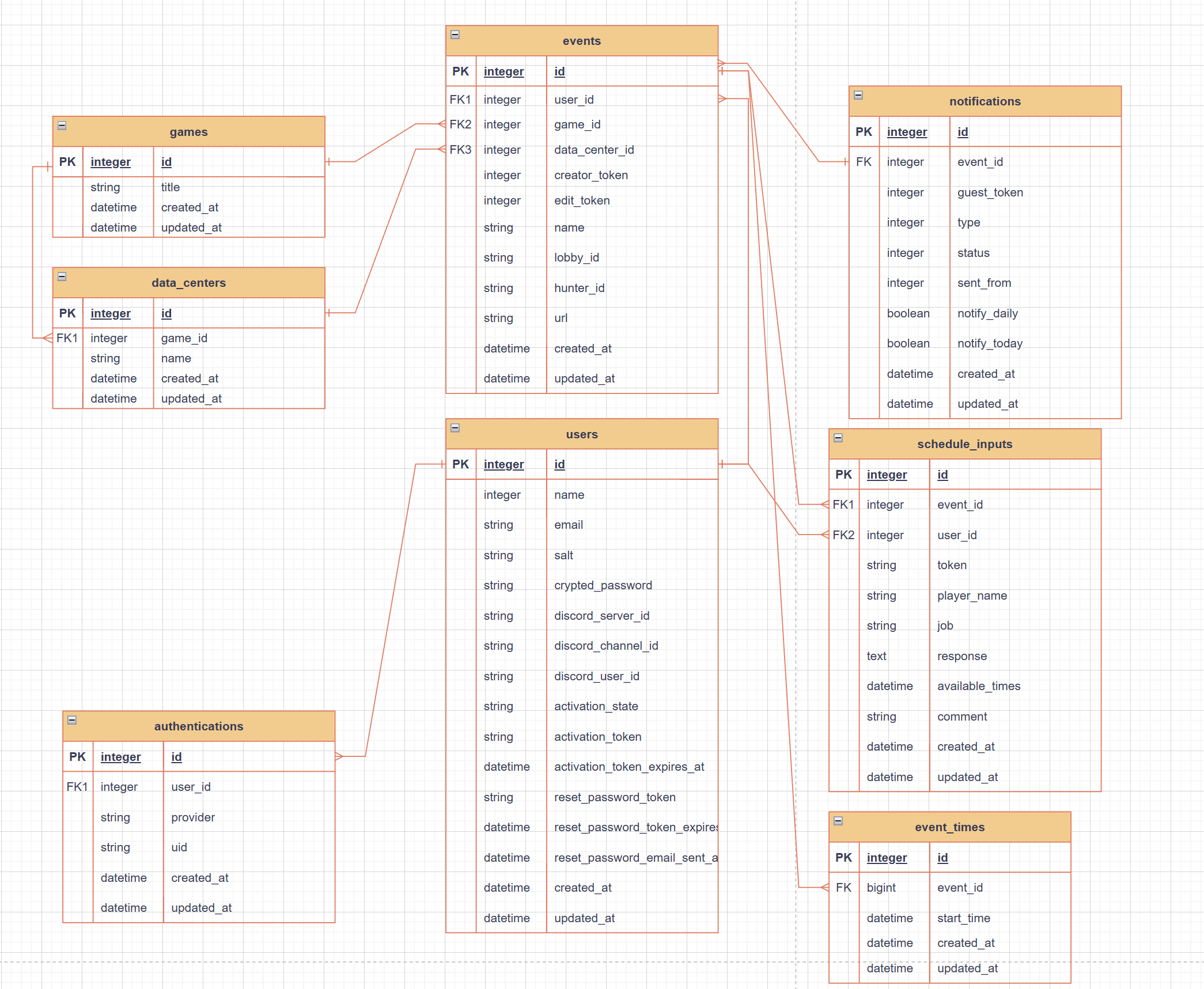Image resolution: width=1204 pixels, height=989 pixels.
Task: Select crypted_password field in users
Action: coord(603,585)
